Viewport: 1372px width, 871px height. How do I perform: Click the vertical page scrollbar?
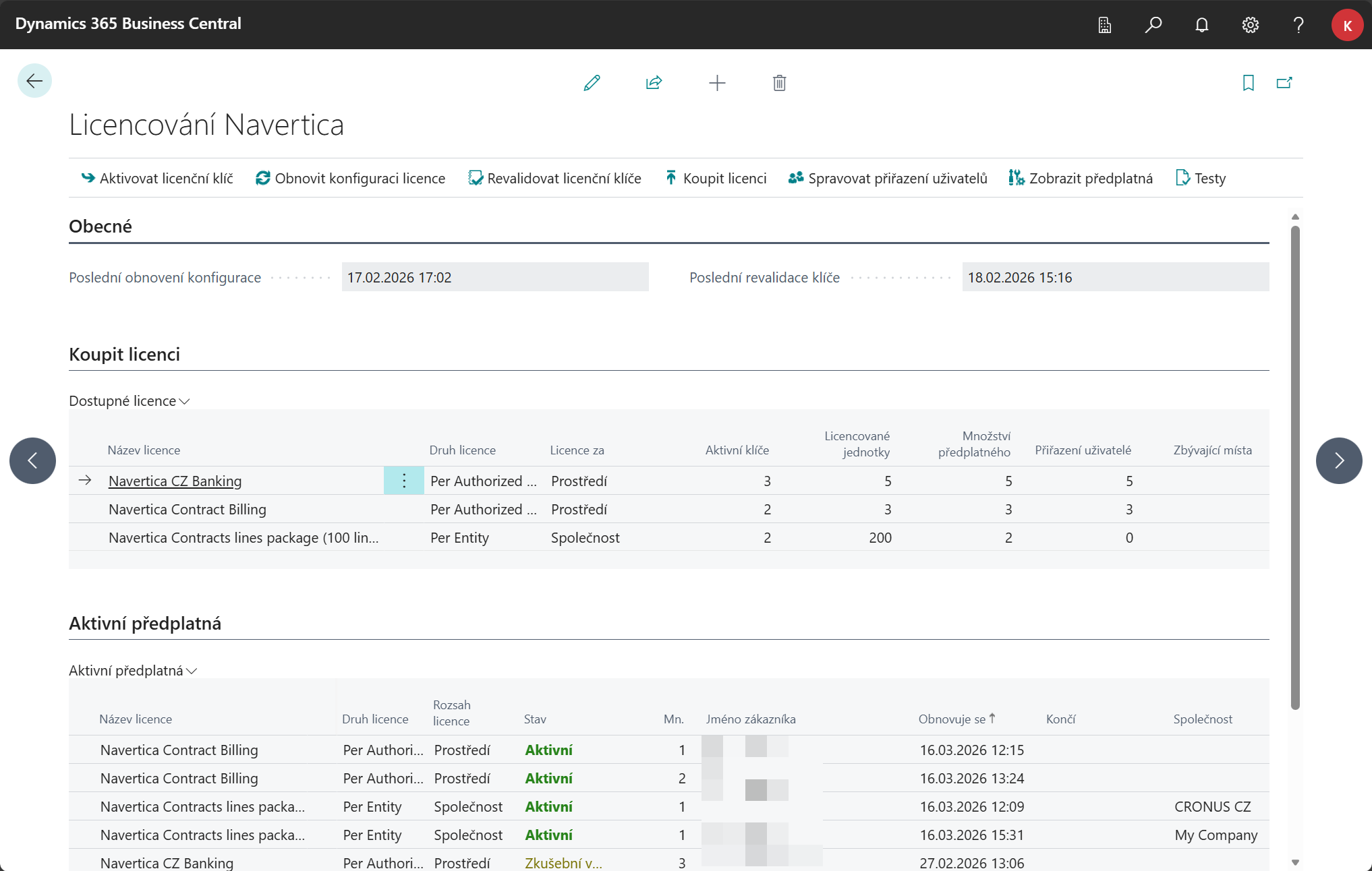(x=1294, y=465)
